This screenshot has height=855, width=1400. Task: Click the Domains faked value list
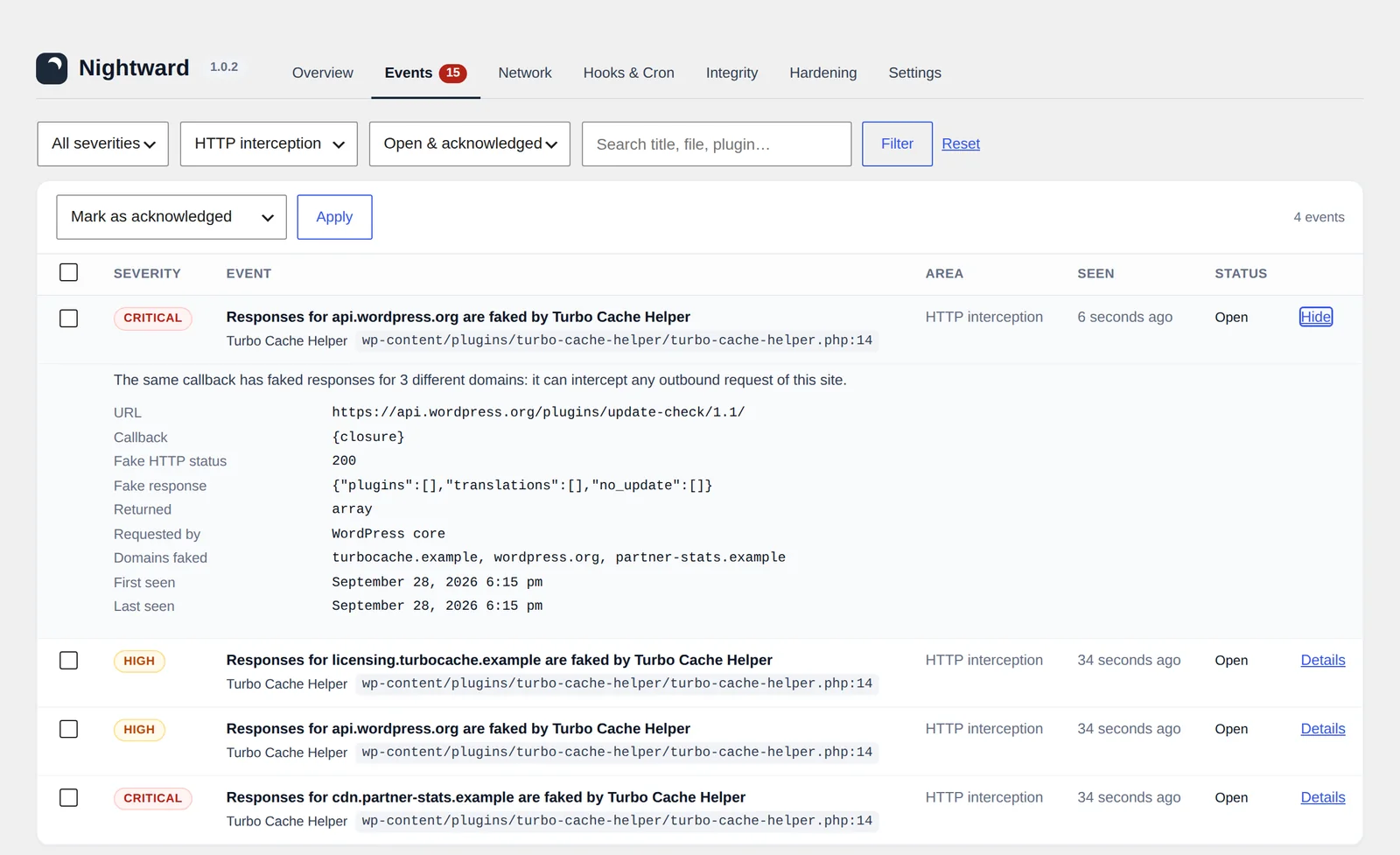558,557
